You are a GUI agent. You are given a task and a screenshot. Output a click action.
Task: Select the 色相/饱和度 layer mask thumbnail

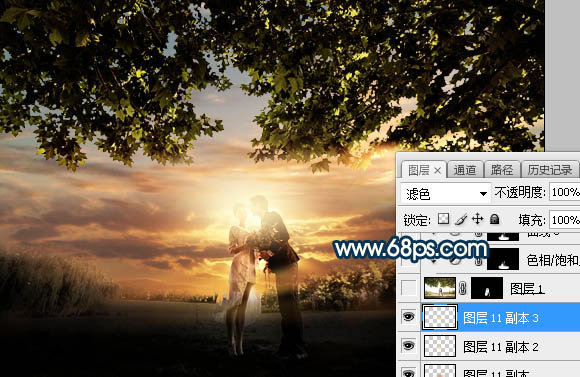point(503,259)
